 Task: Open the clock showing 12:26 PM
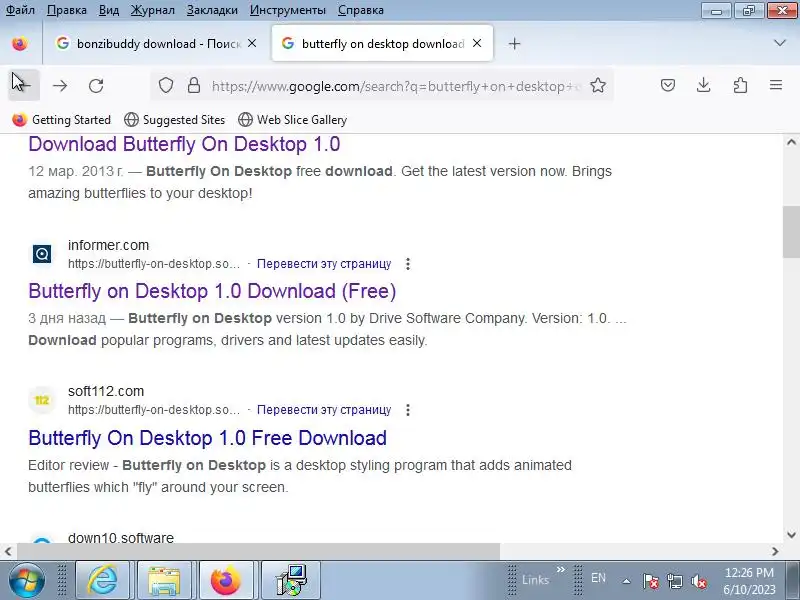tap(749, 581)
